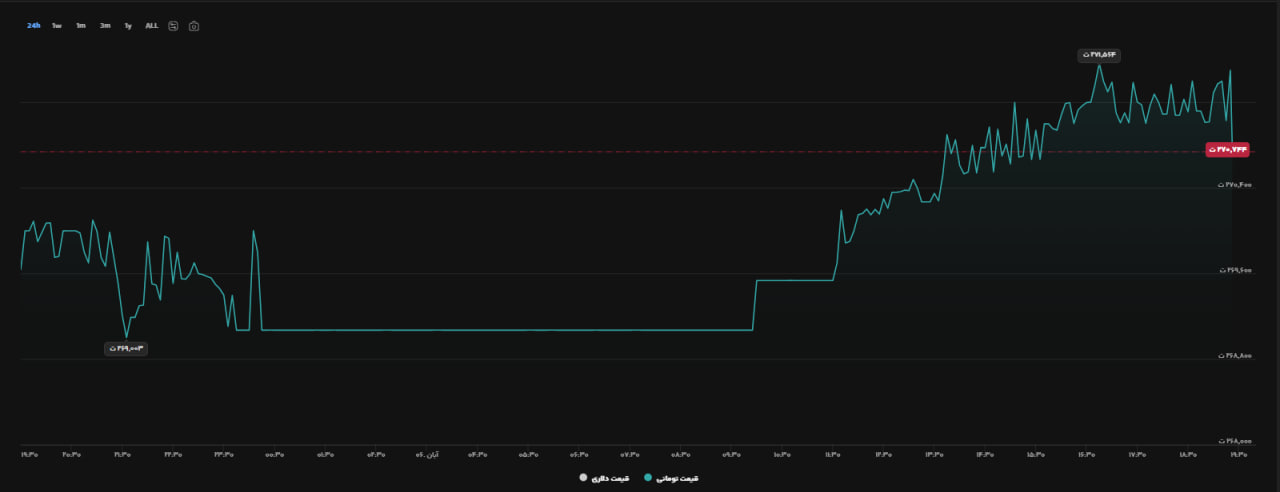This screenshot has height=492, width=1280.
Task: Click the highest price tooltip marker
Action: tap(1097, 53)
